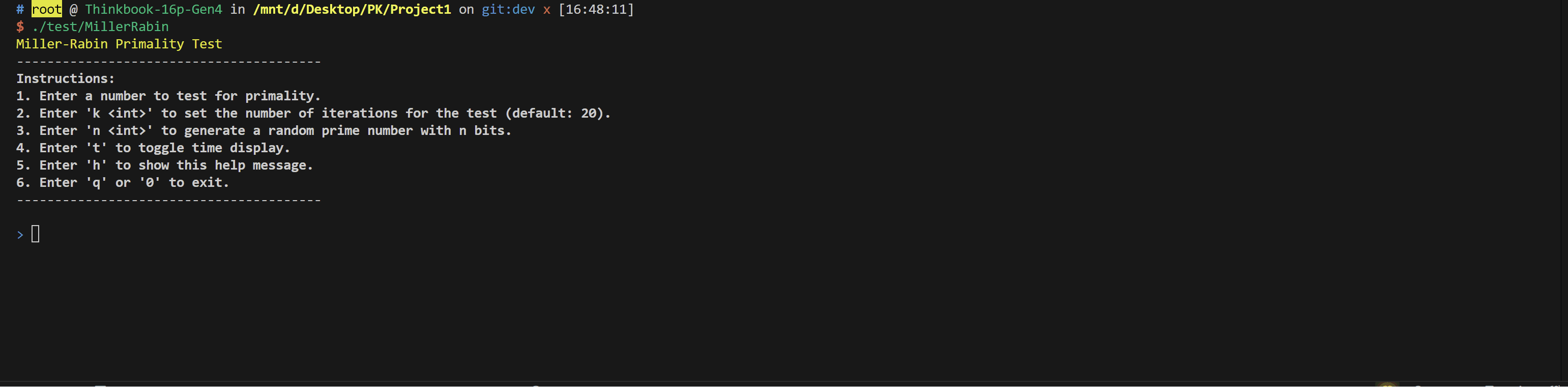Click instruction line about 'k <int>' iterations
Viewport: 1568px width, 387px height.
tap(313, 114)
